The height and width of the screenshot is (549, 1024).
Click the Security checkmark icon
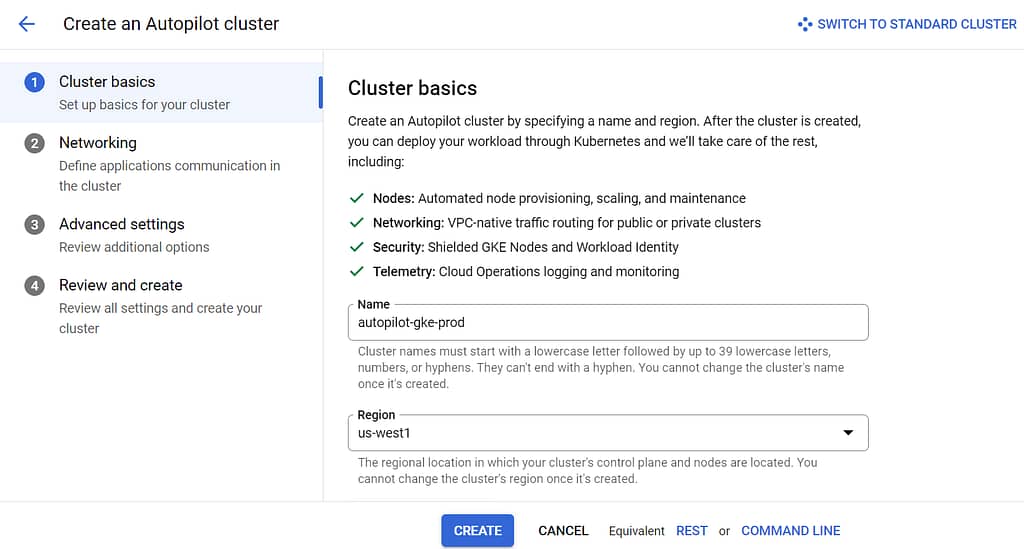coord(357,247)
